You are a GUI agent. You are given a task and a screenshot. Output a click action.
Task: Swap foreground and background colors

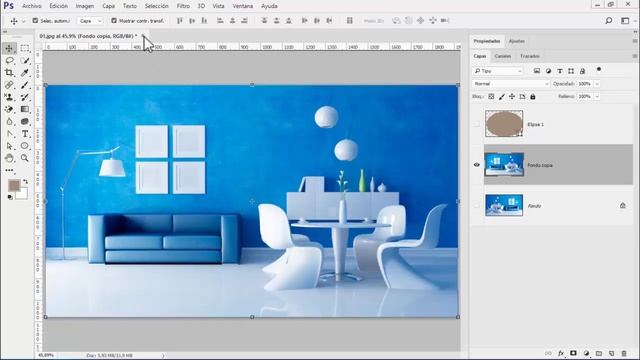click(25, 181)
